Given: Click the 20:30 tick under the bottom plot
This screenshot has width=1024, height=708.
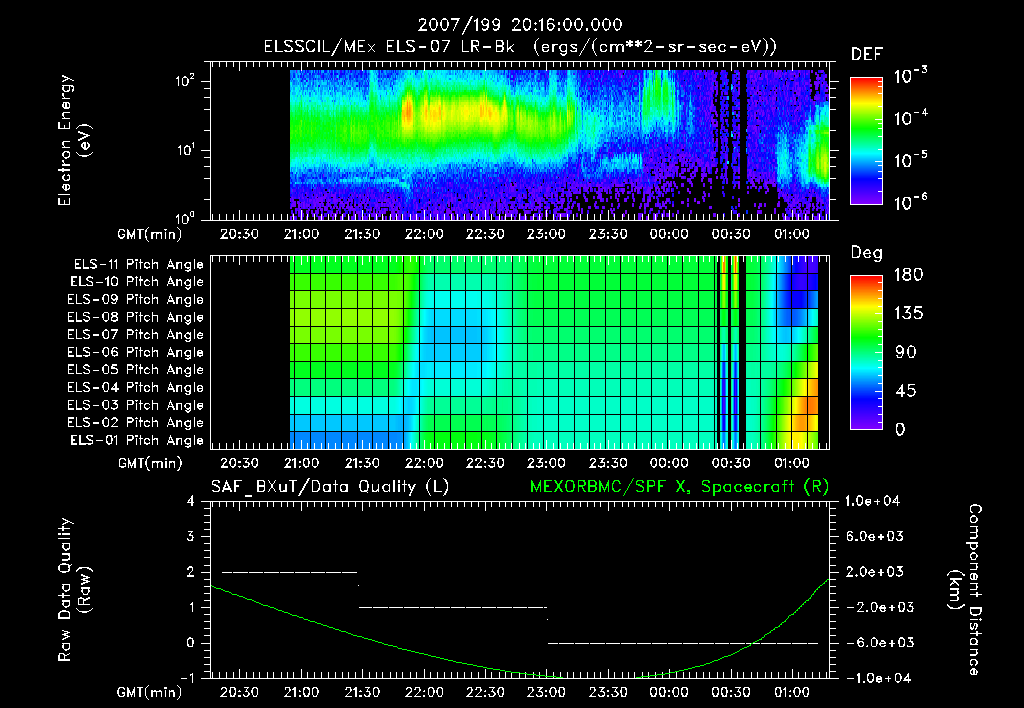Looking at the screenshot, I should point(239,692).
